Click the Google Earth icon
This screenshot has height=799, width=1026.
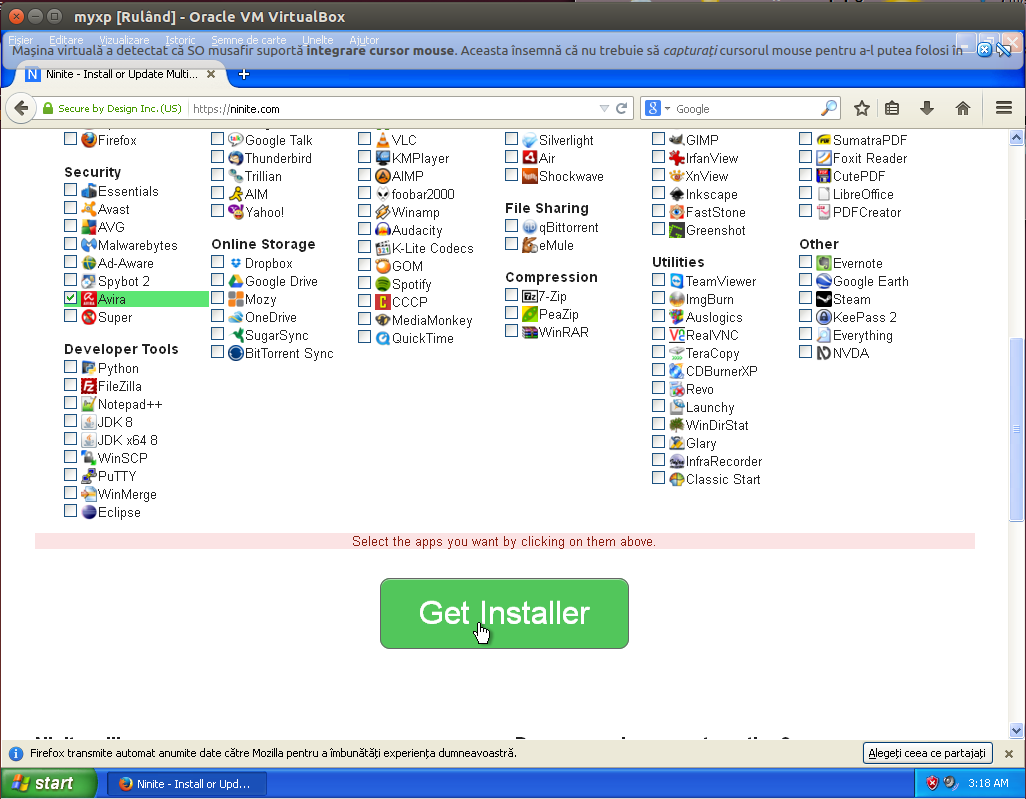[x=824, y=281]
